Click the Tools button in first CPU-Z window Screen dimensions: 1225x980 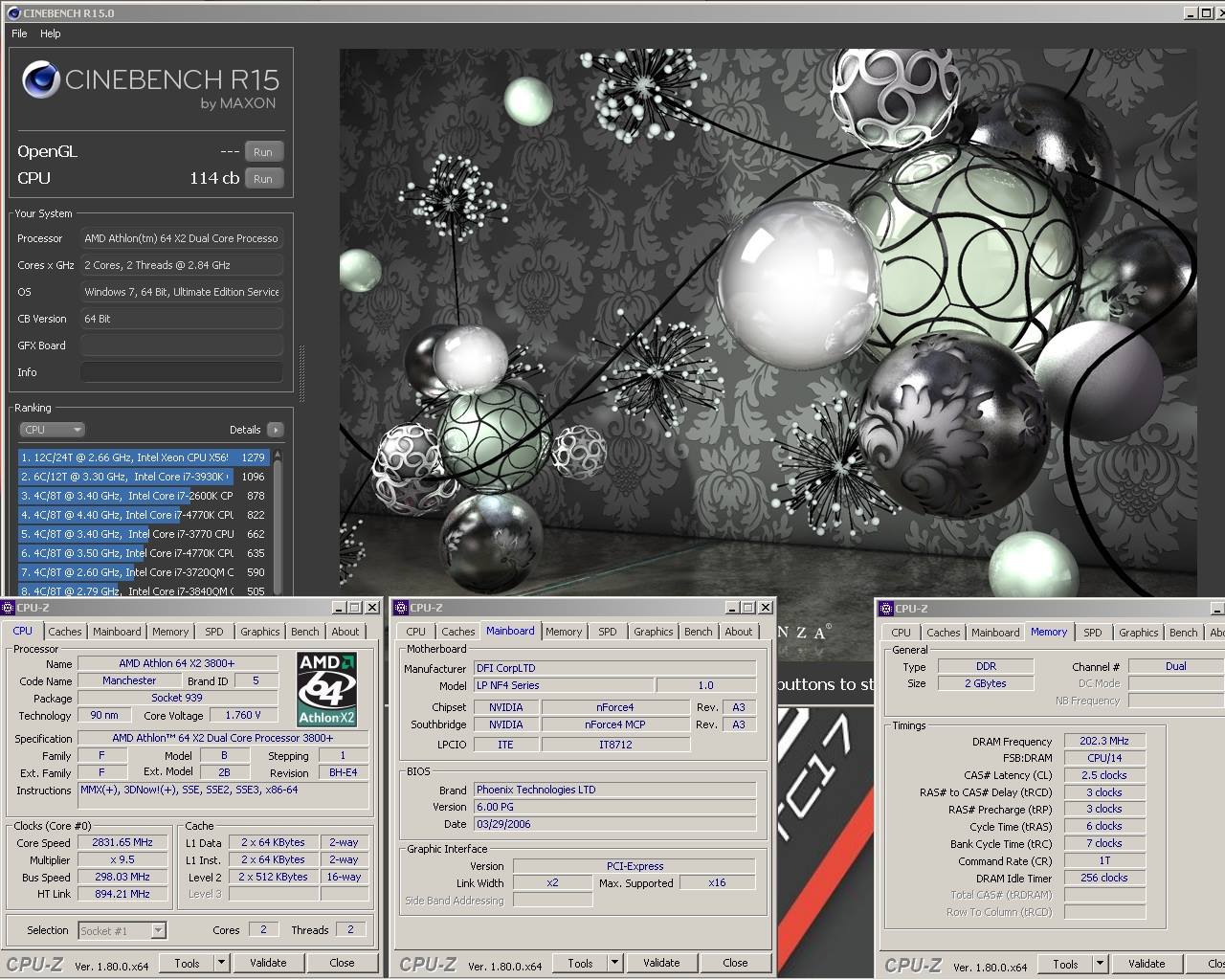click(x=187, y=963)
